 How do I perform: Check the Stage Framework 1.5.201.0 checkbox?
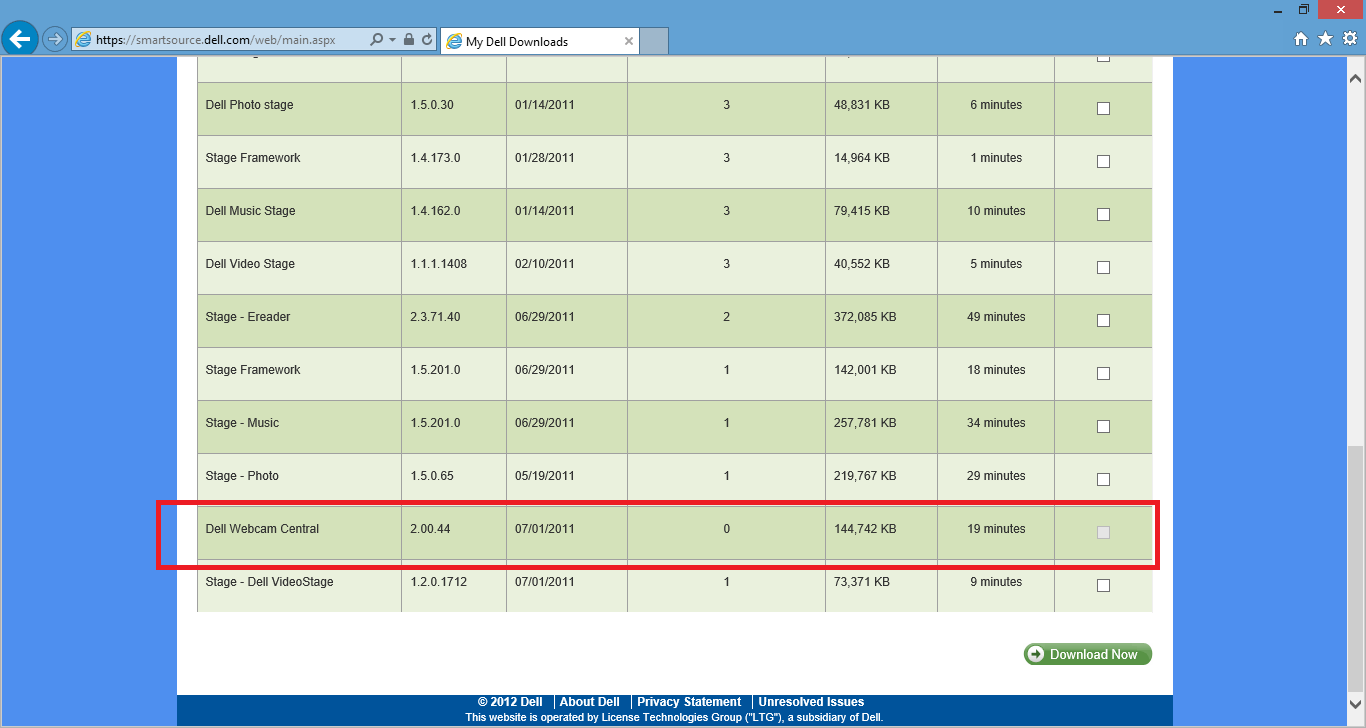pos(1103,373)
